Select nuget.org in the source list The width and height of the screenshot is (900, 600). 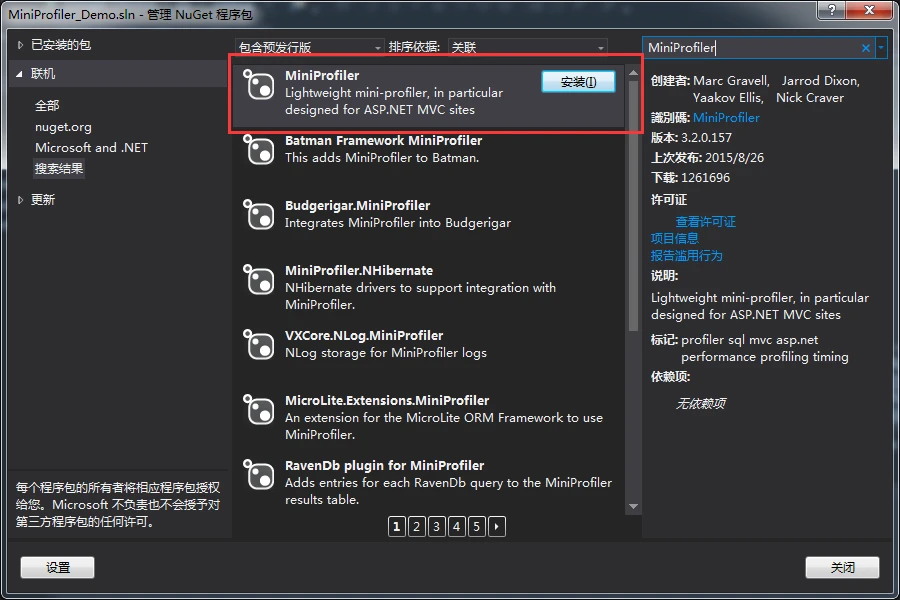coord(63,127)
